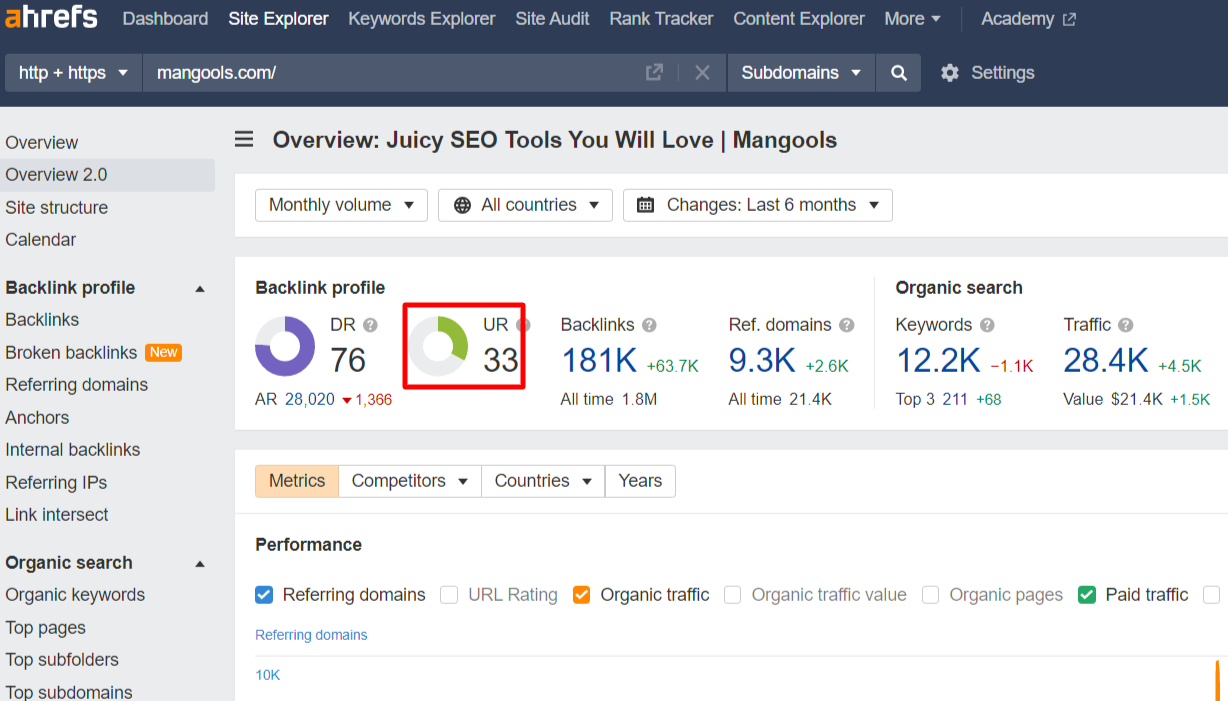Viewport: 1228px width, 701px height.
Task: Go to Dashboard menu
Action: 165,19
